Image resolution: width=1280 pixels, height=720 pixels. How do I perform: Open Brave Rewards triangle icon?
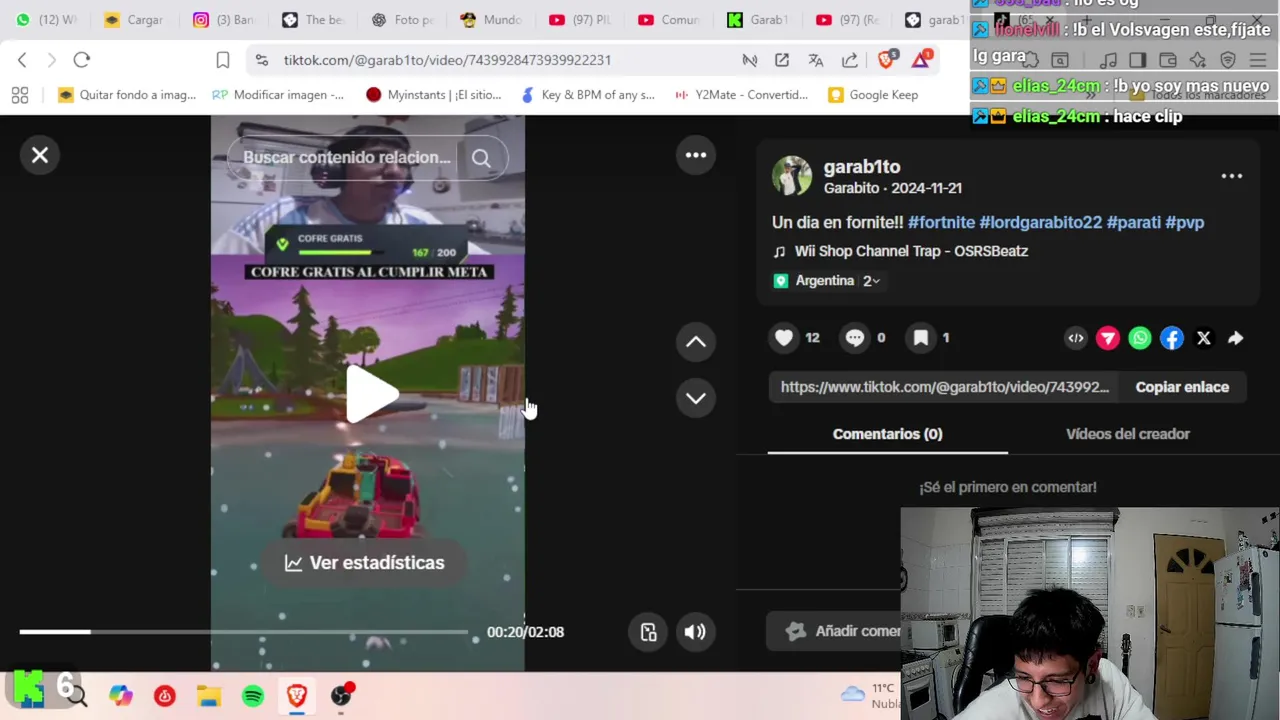click(x=921, y=60)
